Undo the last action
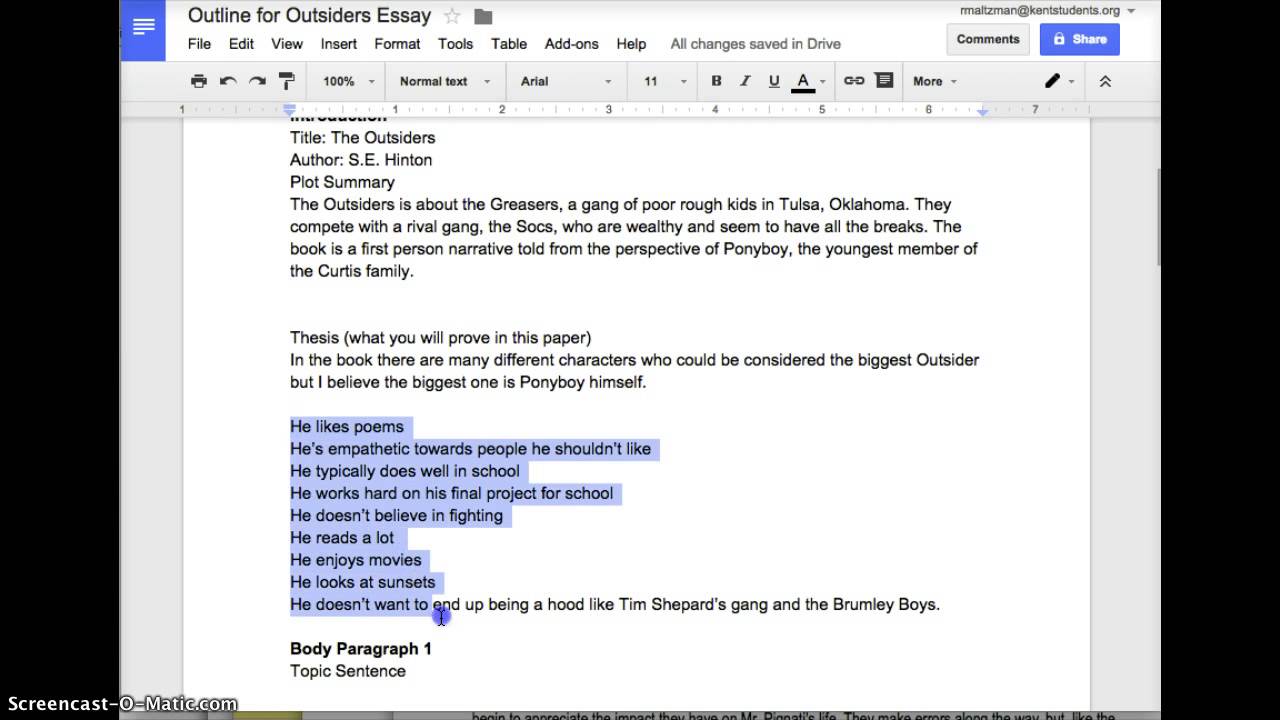The image size is (1280, 720). (x=228, y=81)
